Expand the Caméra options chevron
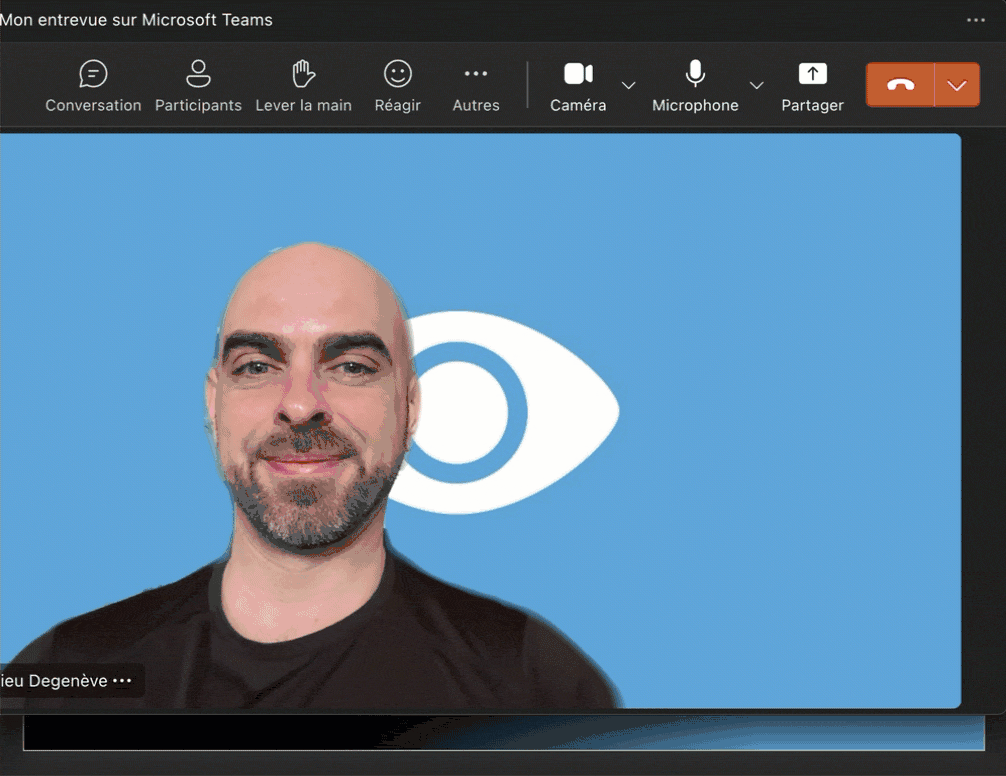The width and height of the screenshot is (1006, 776). coord(628,85)
